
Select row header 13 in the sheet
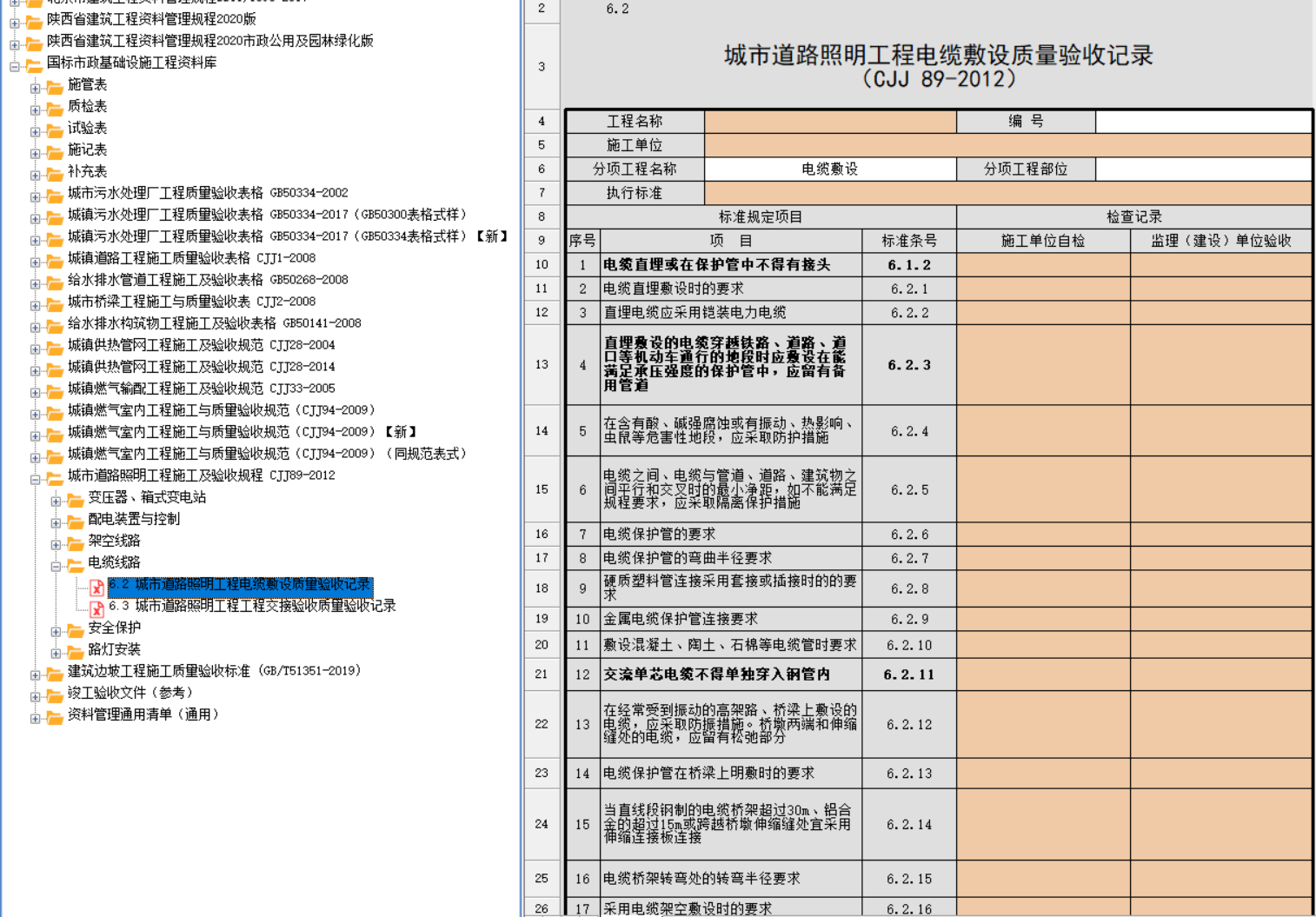[x=542, y=365]
